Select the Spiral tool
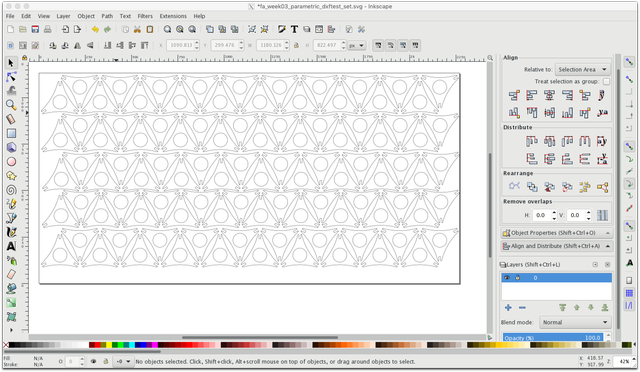 pos(11,190)
